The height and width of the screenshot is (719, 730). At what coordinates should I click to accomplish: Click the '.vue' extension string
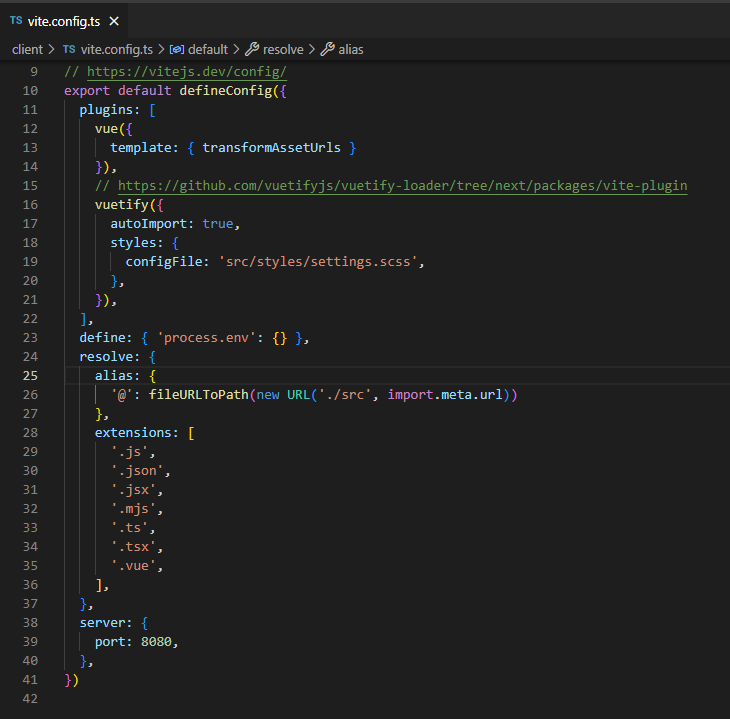[133, 566]
